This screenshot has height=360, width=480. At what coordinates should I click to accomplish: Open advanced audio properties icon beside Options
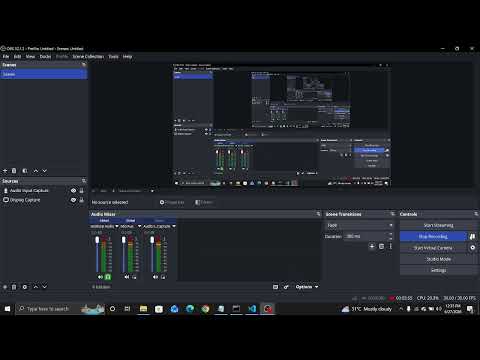click(x=286, y=287)
